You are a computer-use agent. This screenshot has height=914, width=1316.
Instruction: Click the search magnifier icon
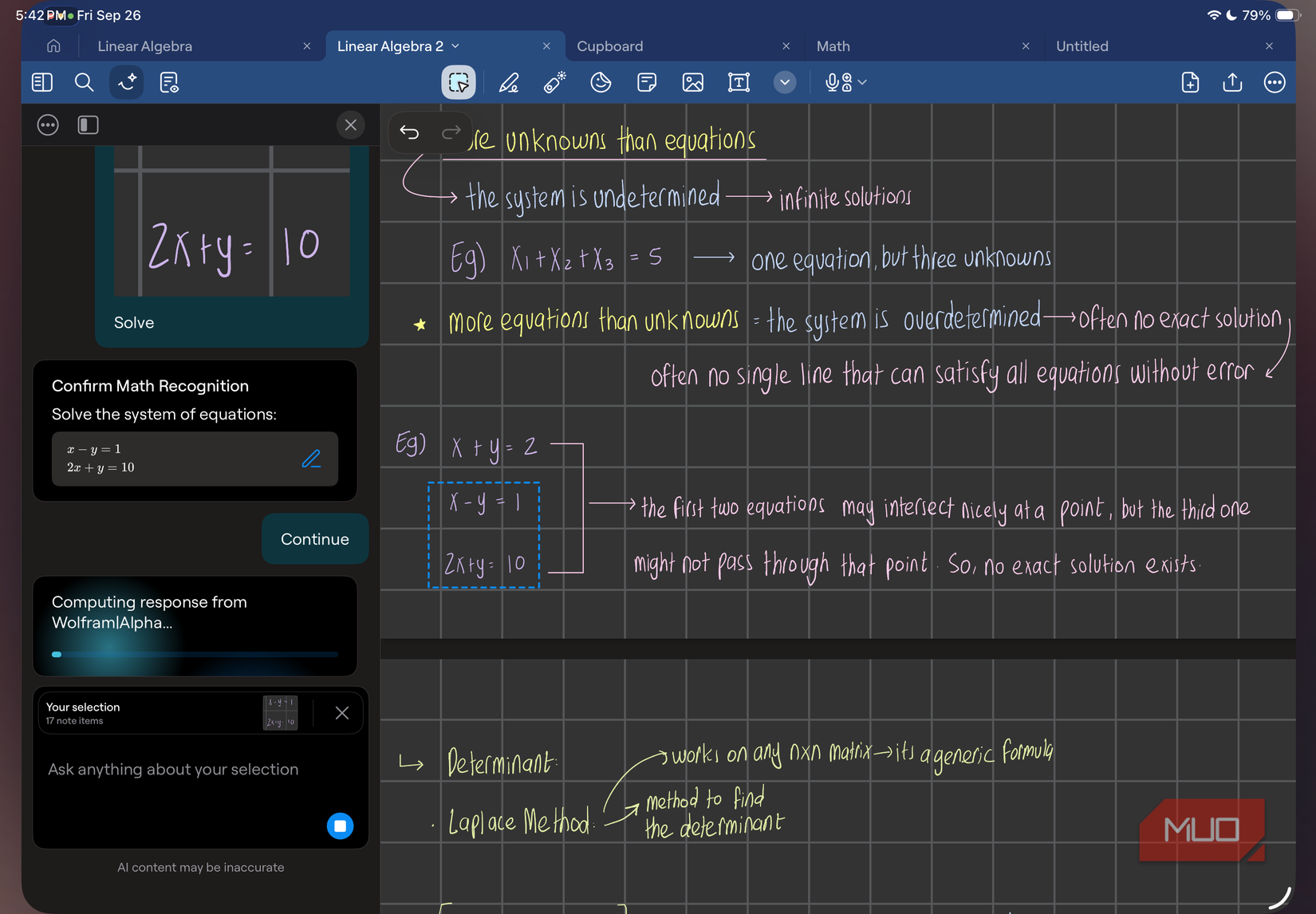84,83
